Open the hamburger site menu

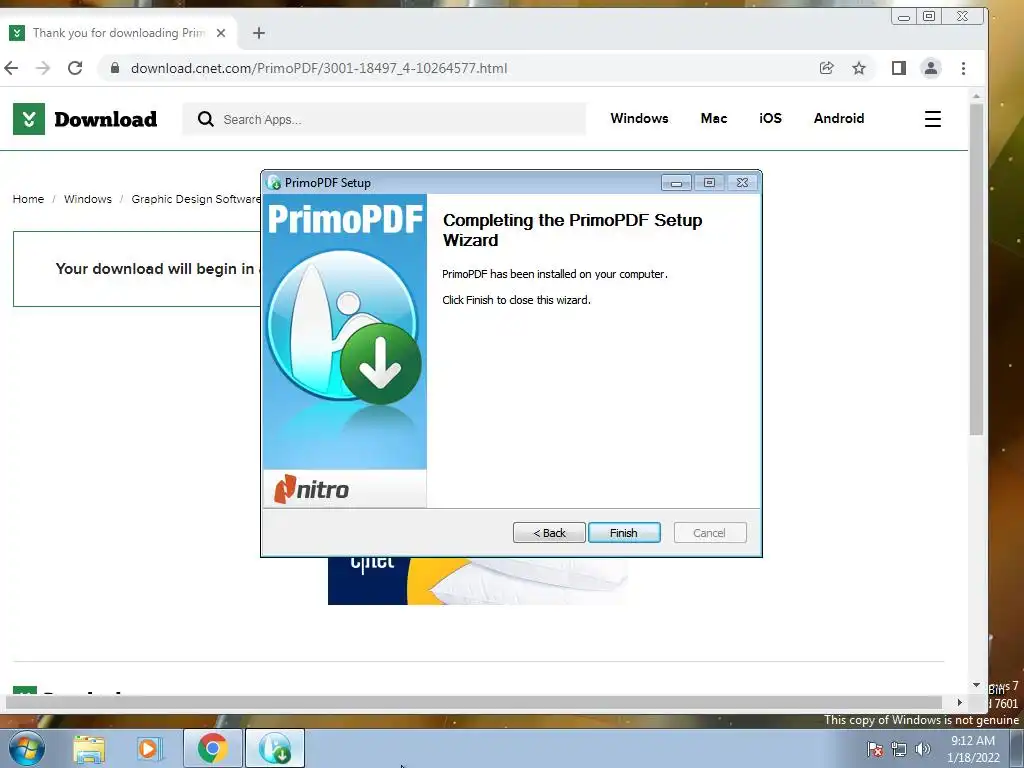(933, 119)
